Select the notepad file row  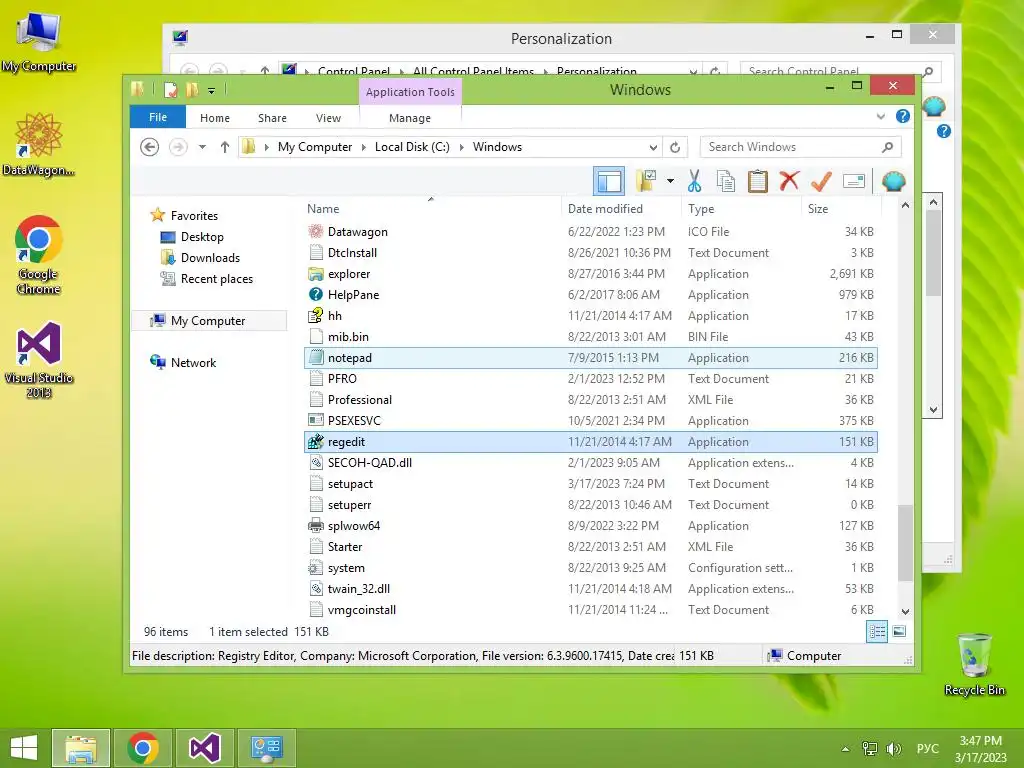[591, 358]
